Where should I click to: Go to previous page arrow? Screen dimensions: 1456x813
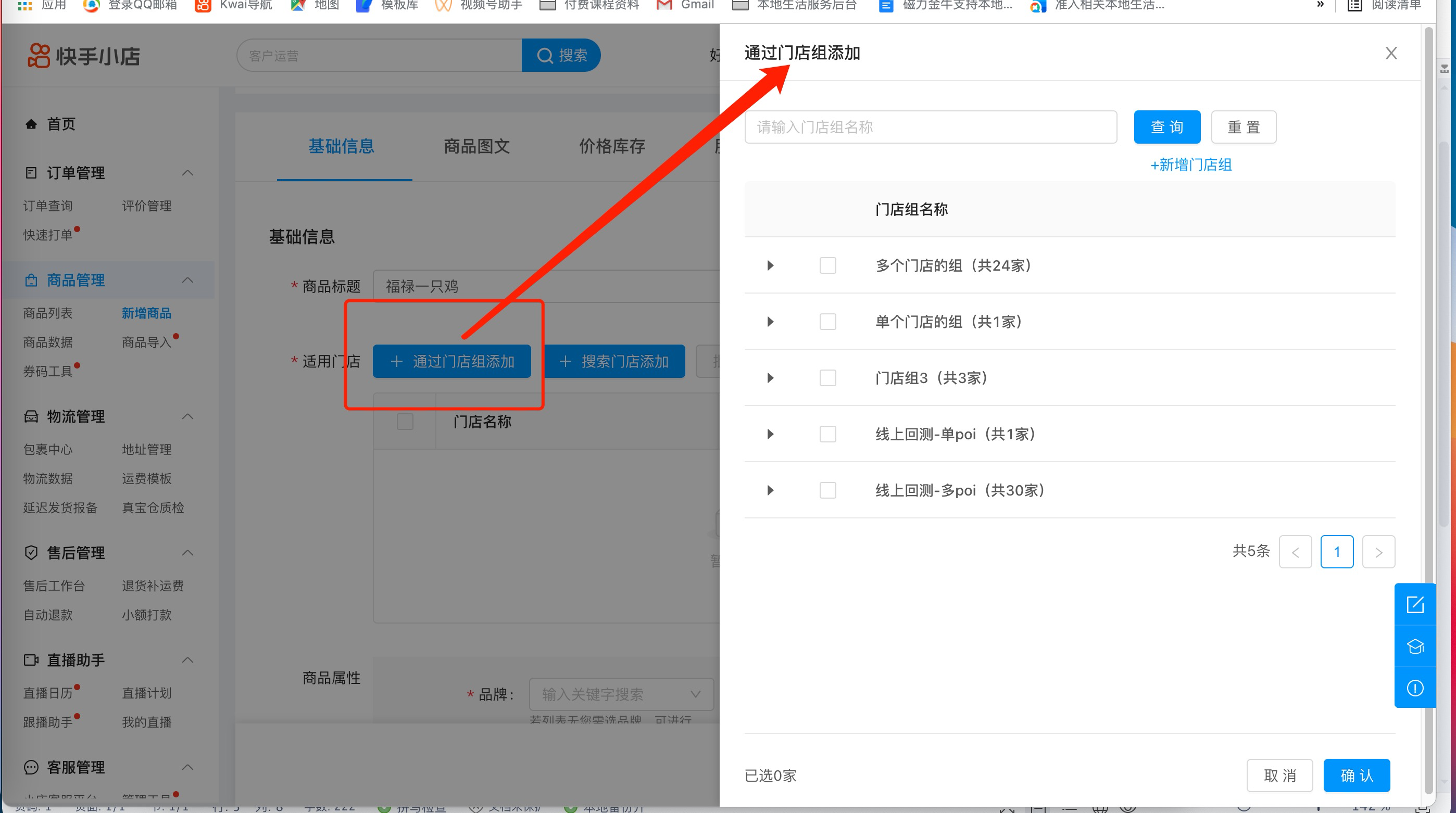pyautogui.click(x=1295, y=551)
